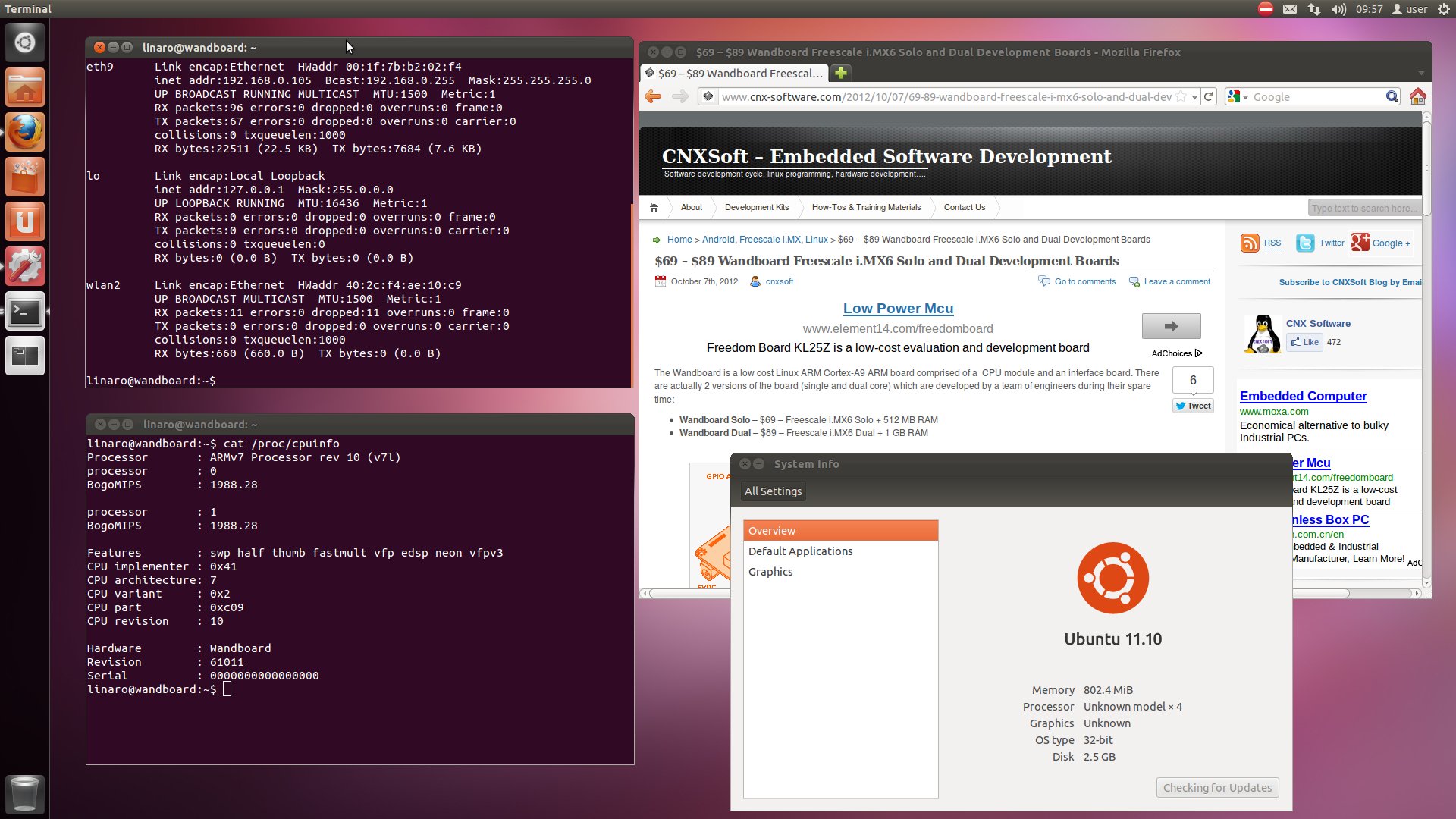The width and height of the screenshot is (1456, 819).
Task: Bookmark page with star icon
Action: [1181, 96]
